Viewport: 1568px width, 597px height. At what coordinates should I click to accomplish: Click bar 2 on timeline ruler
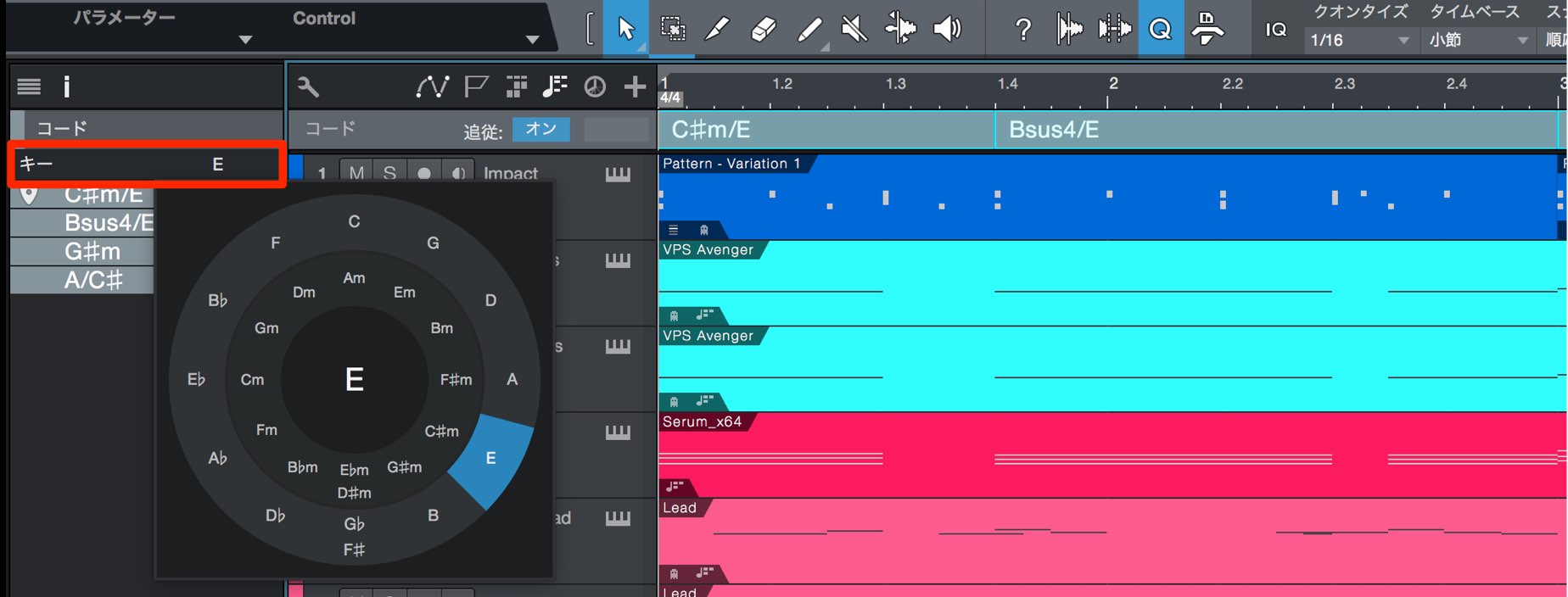pyautogui.click(x=1112, y=83)
